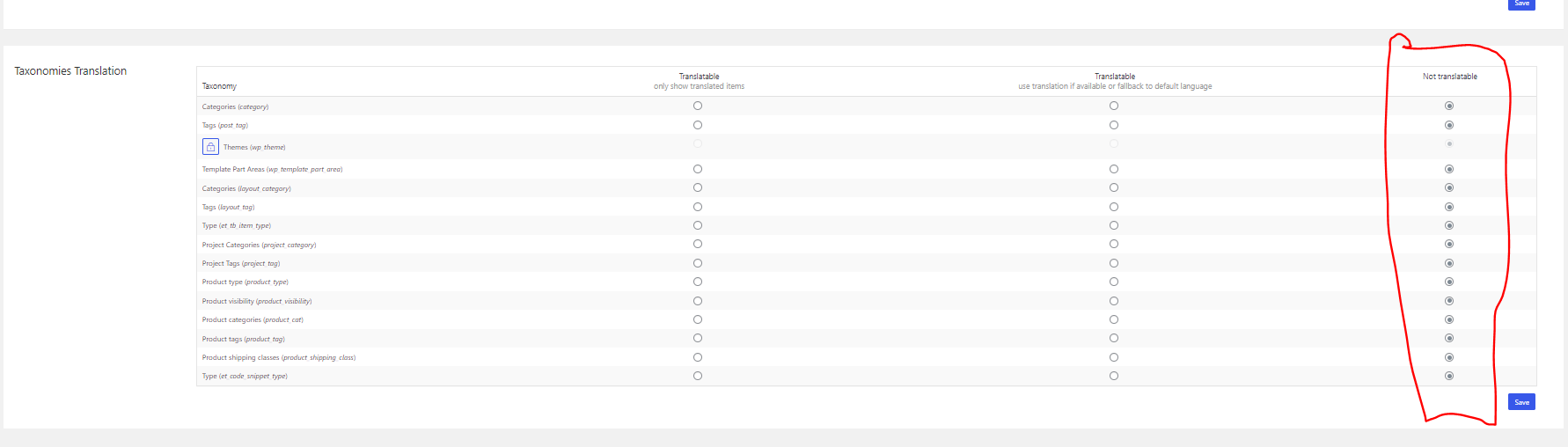Set Categories (layout_category) to fallback translation
The image size is (1568, 447).
pyautogui.click(x=1114, y=187)
